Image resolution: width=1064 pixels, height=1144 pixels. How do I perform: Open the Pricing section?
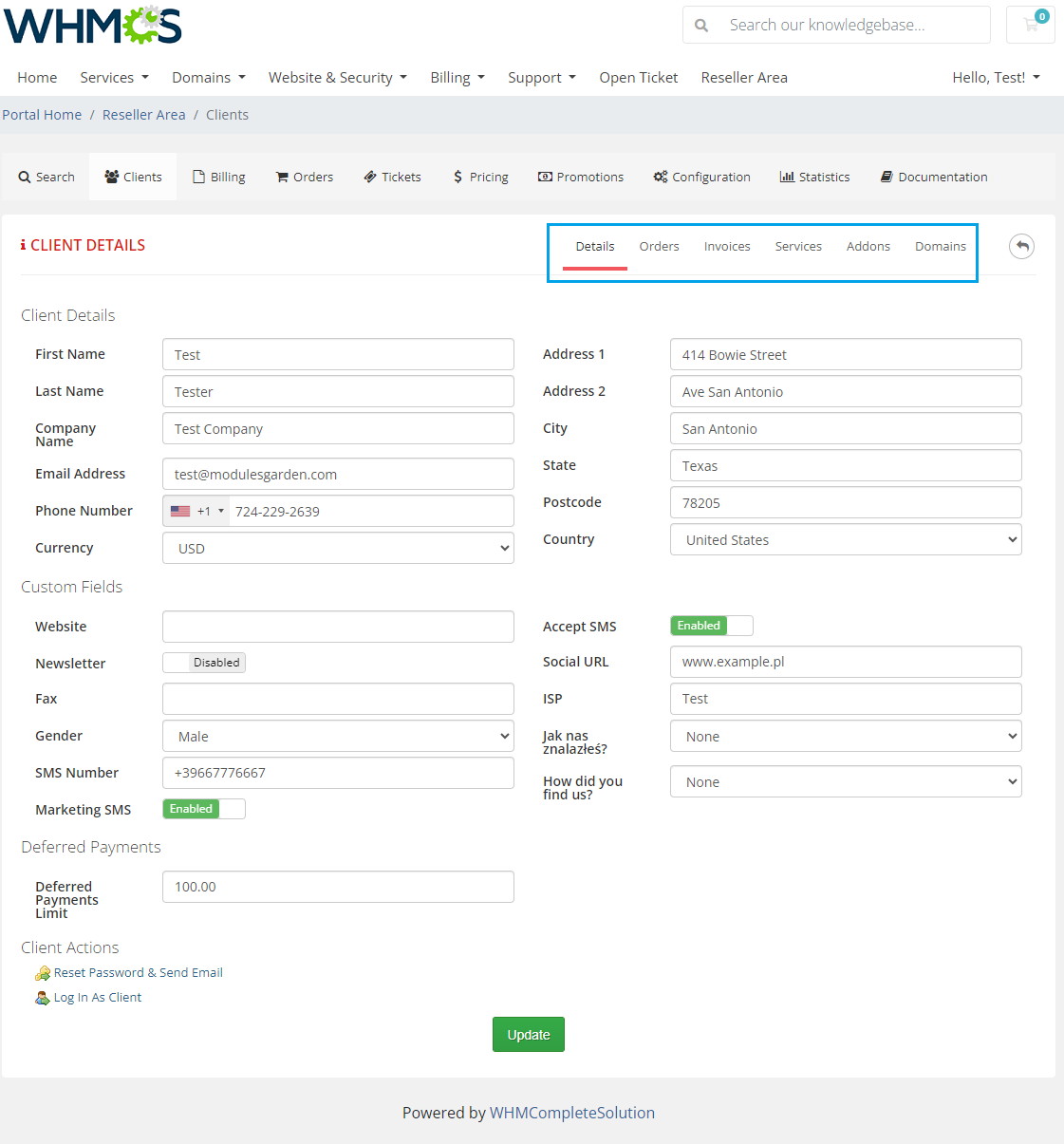481,177
